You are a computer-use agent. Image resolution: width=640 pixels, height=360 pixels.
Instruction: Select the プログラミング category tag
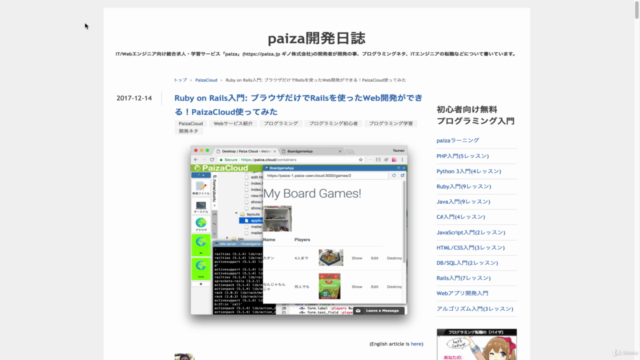click(x=281, y=123)
